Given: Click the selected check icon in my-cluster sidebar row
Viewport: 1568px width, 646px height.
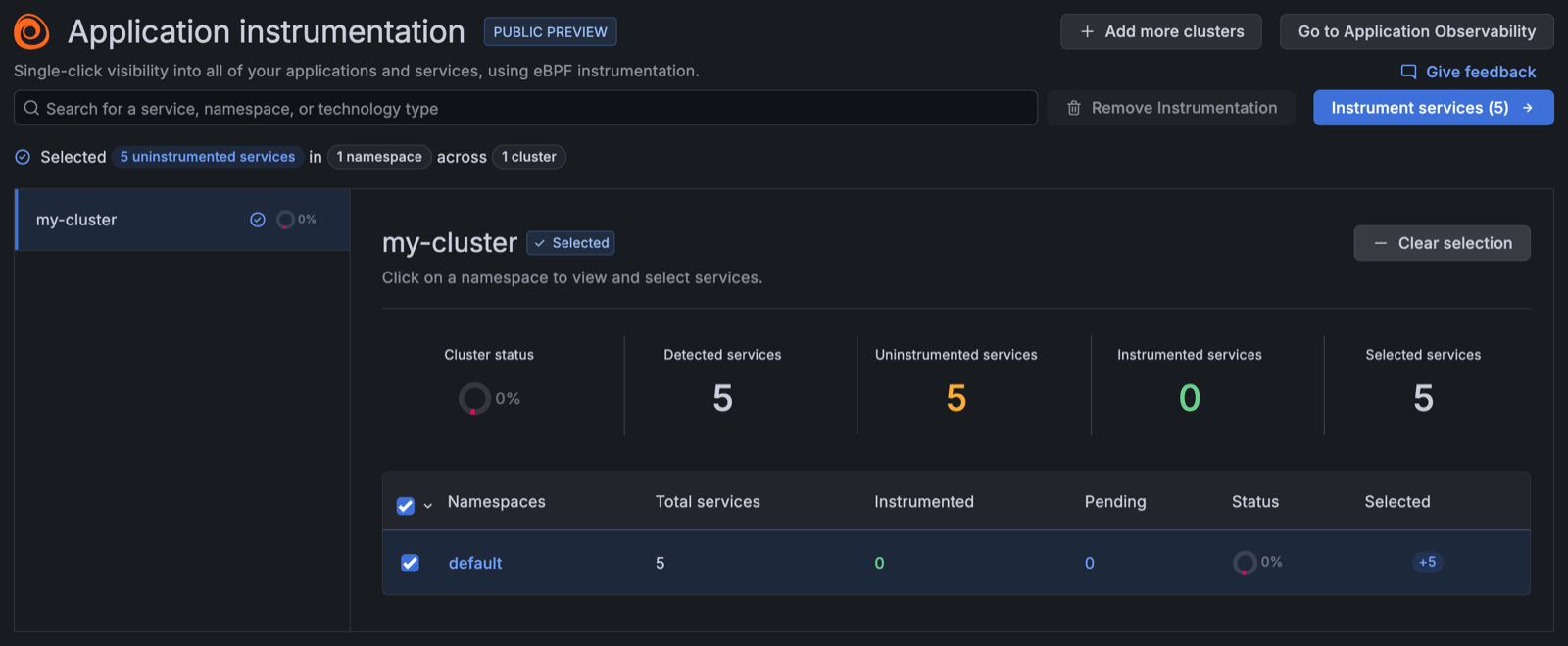Looking at the screenshot, I should coord(258,220).
